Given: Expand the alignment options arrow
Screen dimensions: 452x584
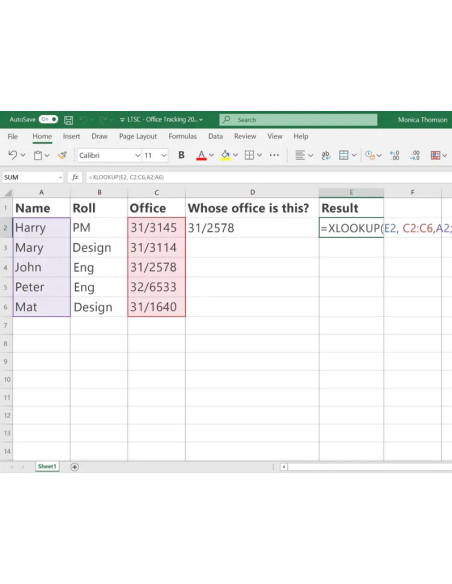Looking at the screenshot, I should click(311, 155).
